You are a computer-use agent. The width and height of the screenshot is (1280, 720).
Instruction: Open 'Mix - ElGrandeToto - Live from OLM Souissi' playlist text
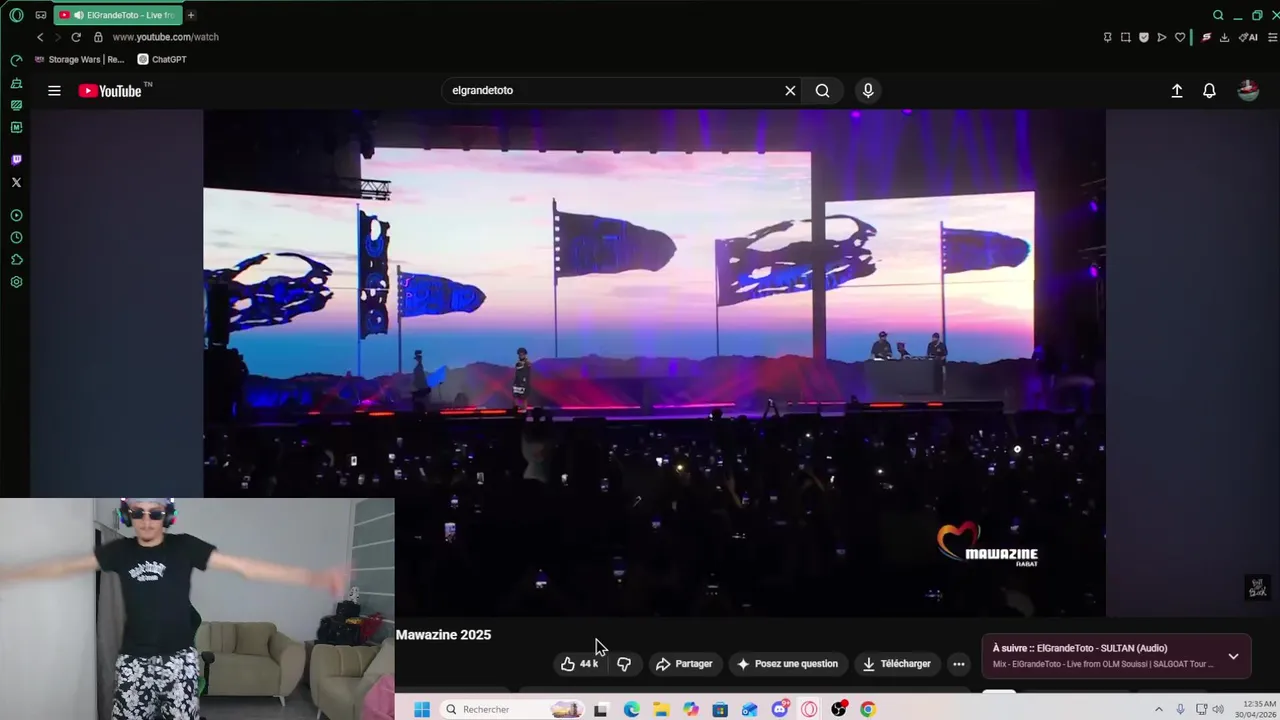point(1103,664)
